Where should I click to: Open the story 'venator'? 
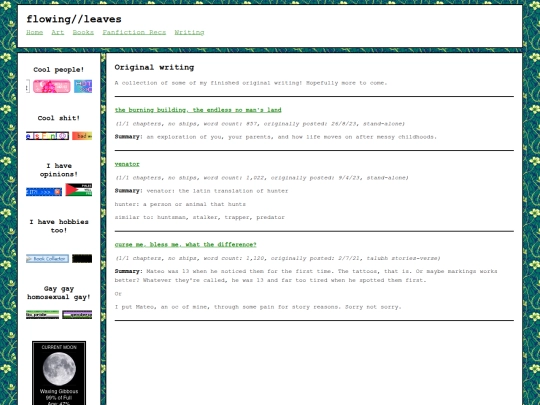pos(127,164)
